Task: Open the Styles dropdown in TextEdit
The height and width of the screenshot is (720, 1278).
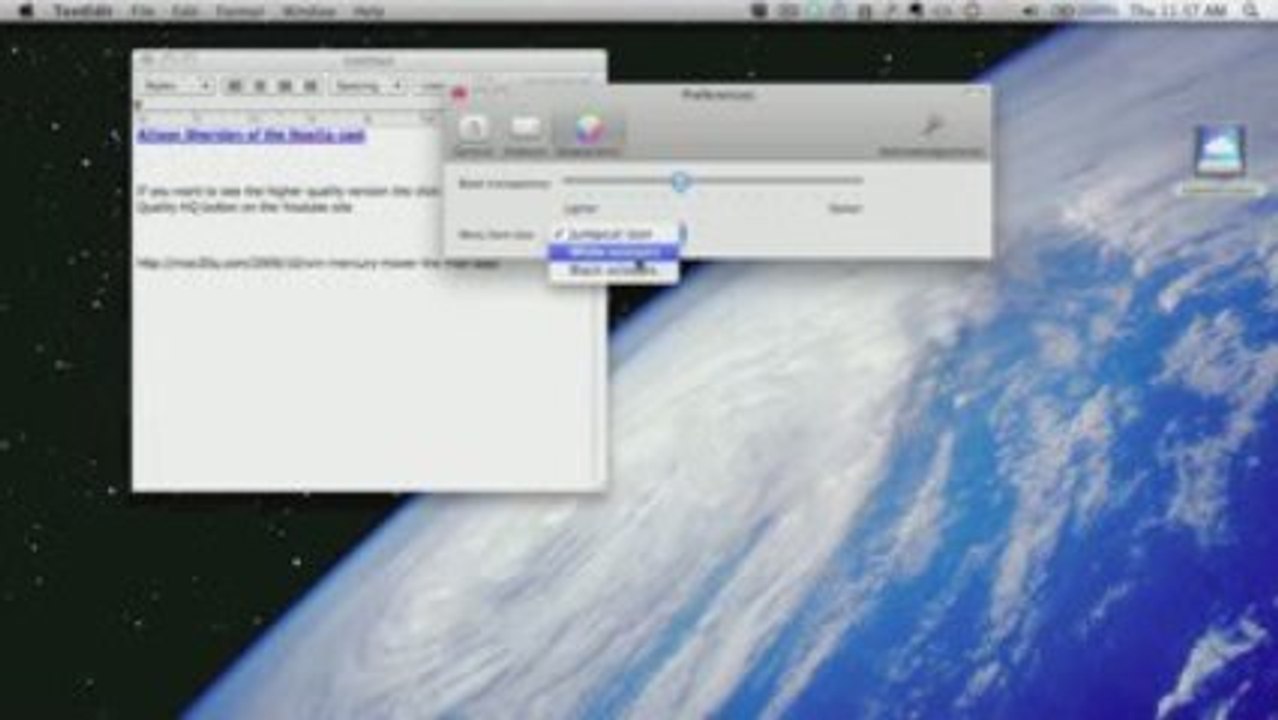Action: pyautogui.click(x=177, y=86)
